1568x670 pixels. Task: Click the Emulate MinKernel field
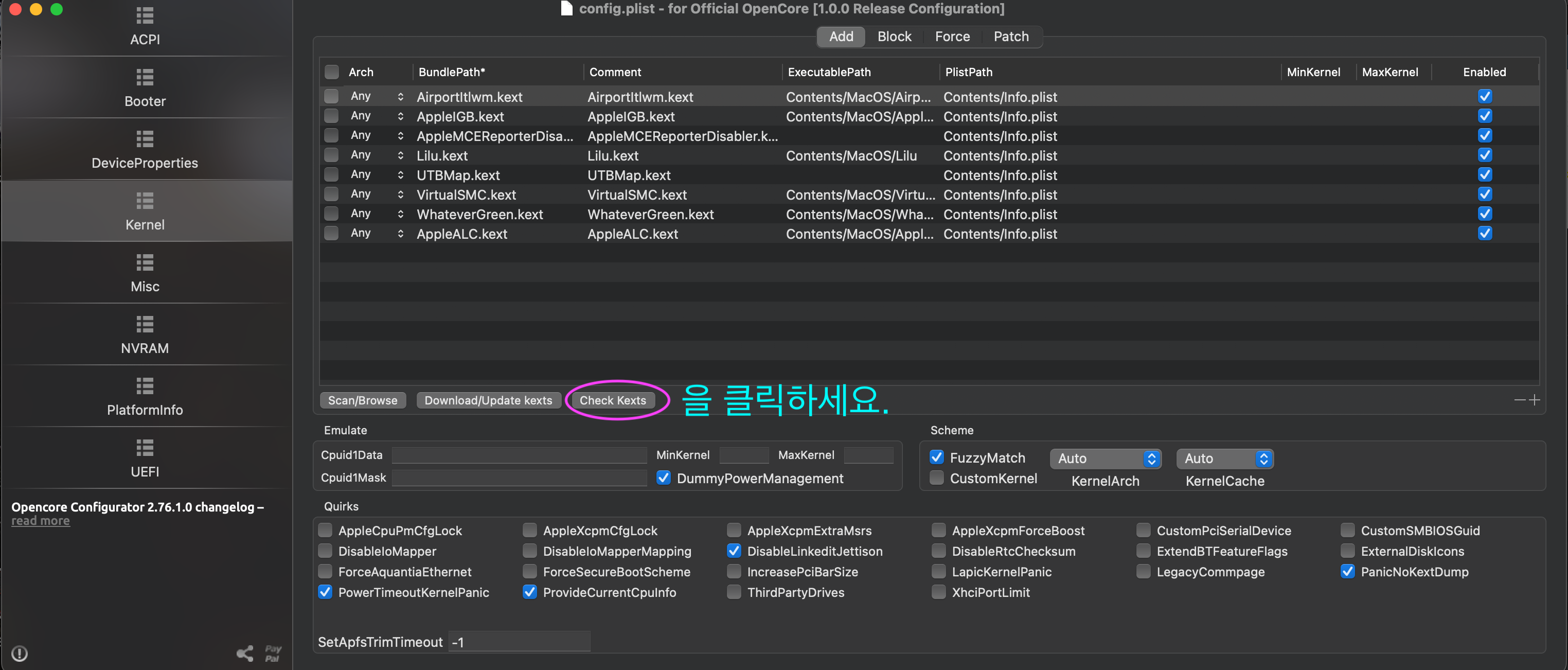point(744,455)
